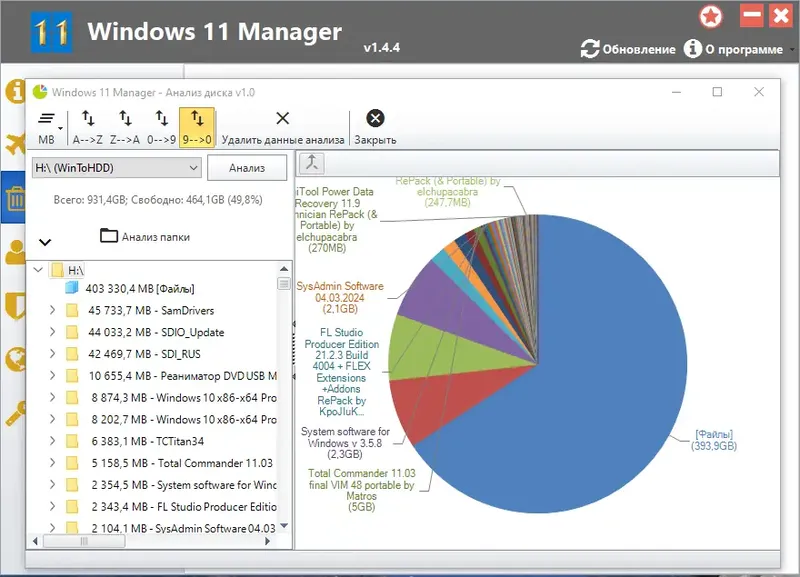Image resolution: width=800 pixels, height=577 pixels.
Task: Open the globe network sidebar section
Action: pyautogui.click(x=16, y=359)
